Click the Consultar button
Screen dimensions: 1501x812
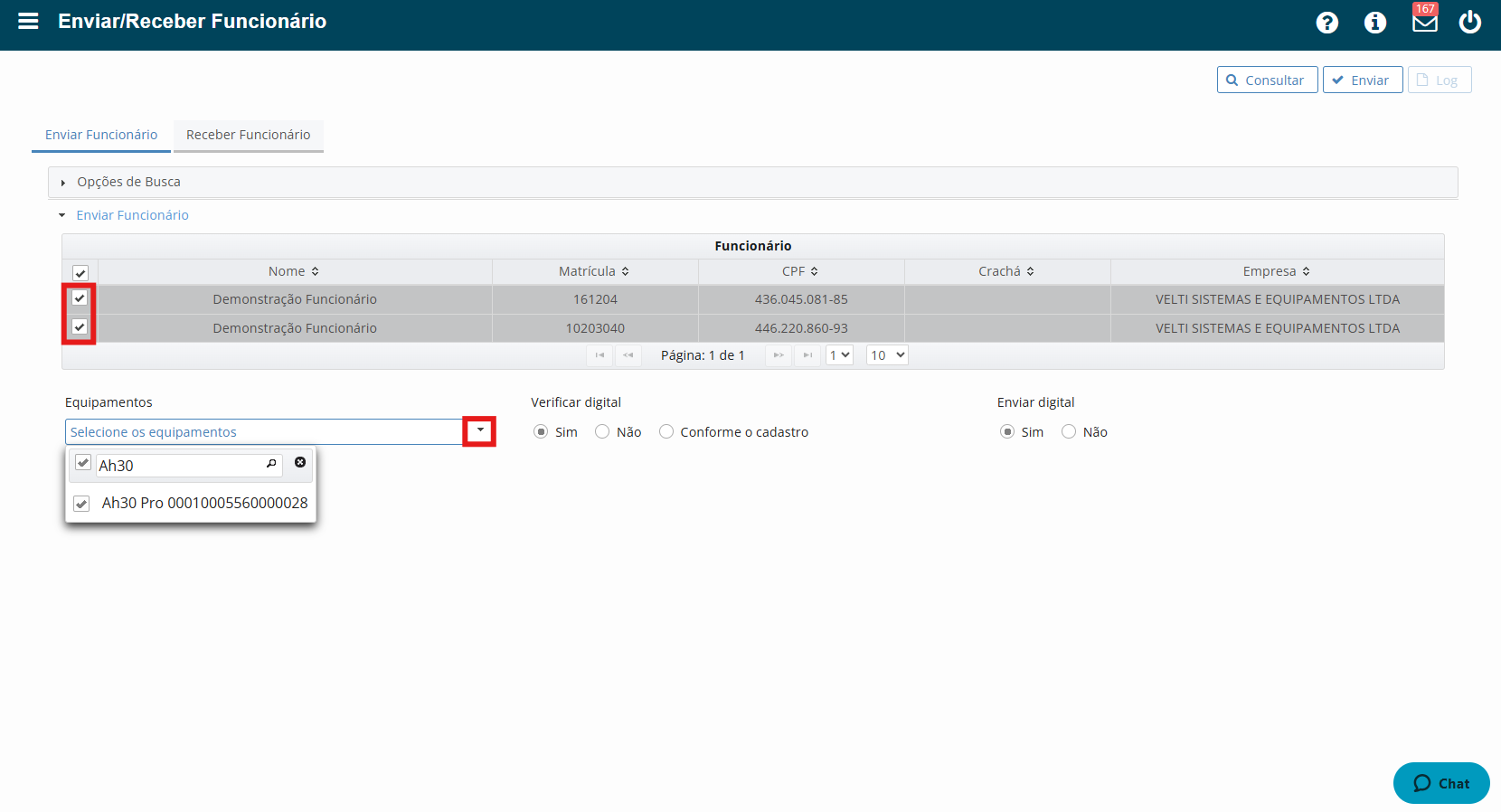pos(1267,80)
